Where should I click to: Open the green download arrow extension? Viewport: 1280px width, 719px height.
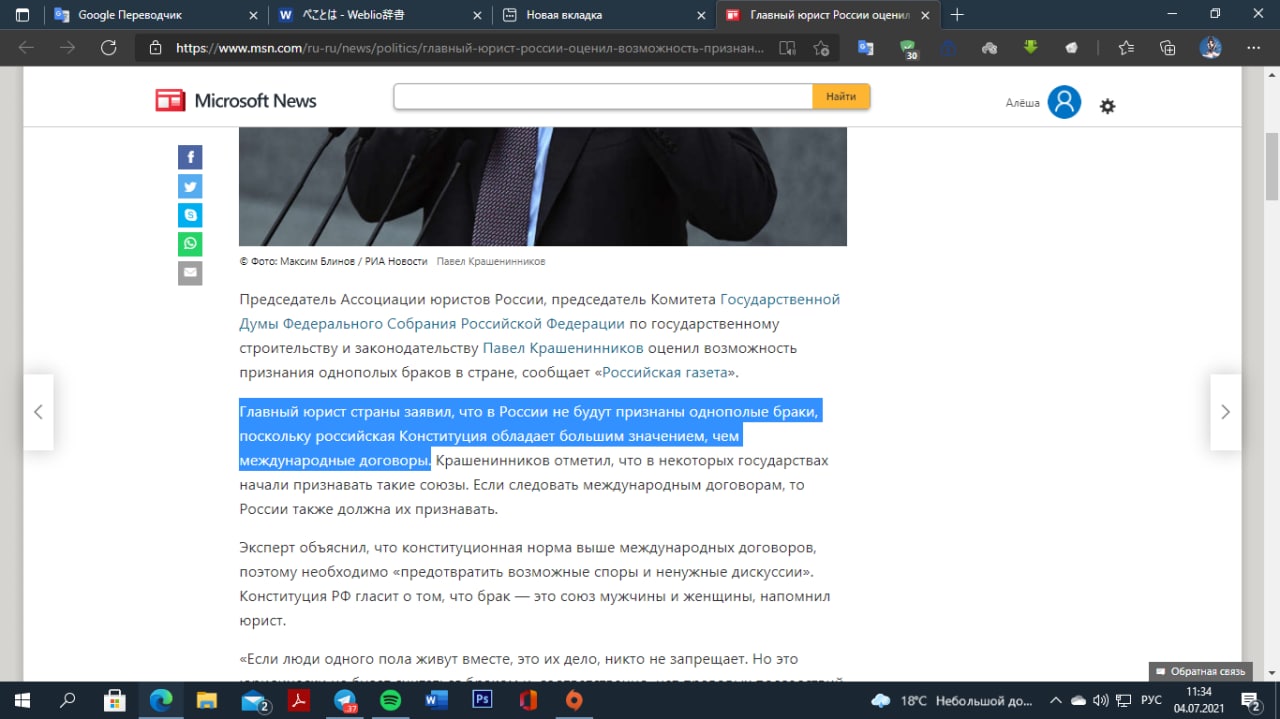point(1030,47)
